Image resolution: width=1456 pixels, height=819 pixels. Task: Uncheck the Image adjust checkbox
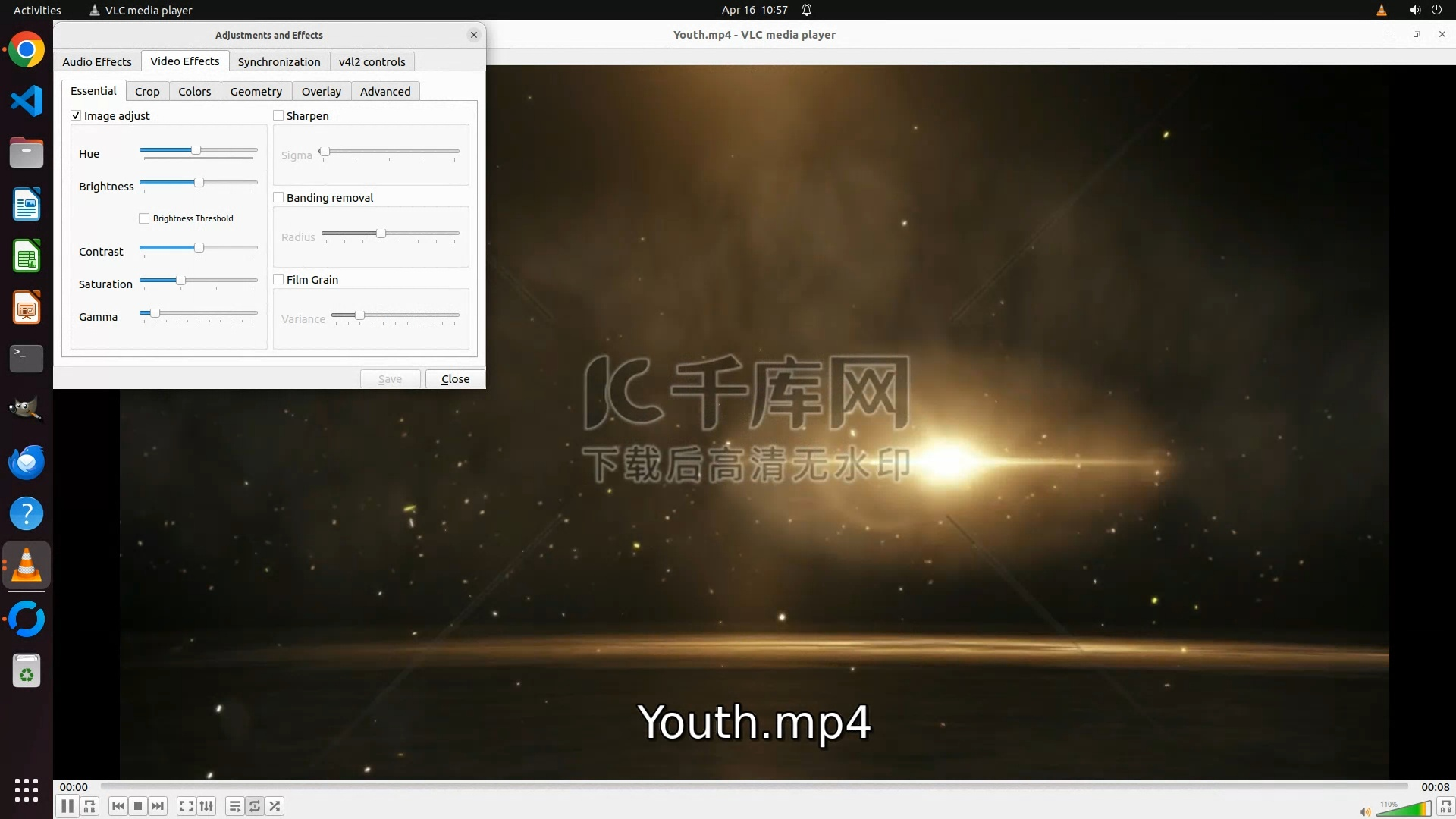[x=76, y=115]
